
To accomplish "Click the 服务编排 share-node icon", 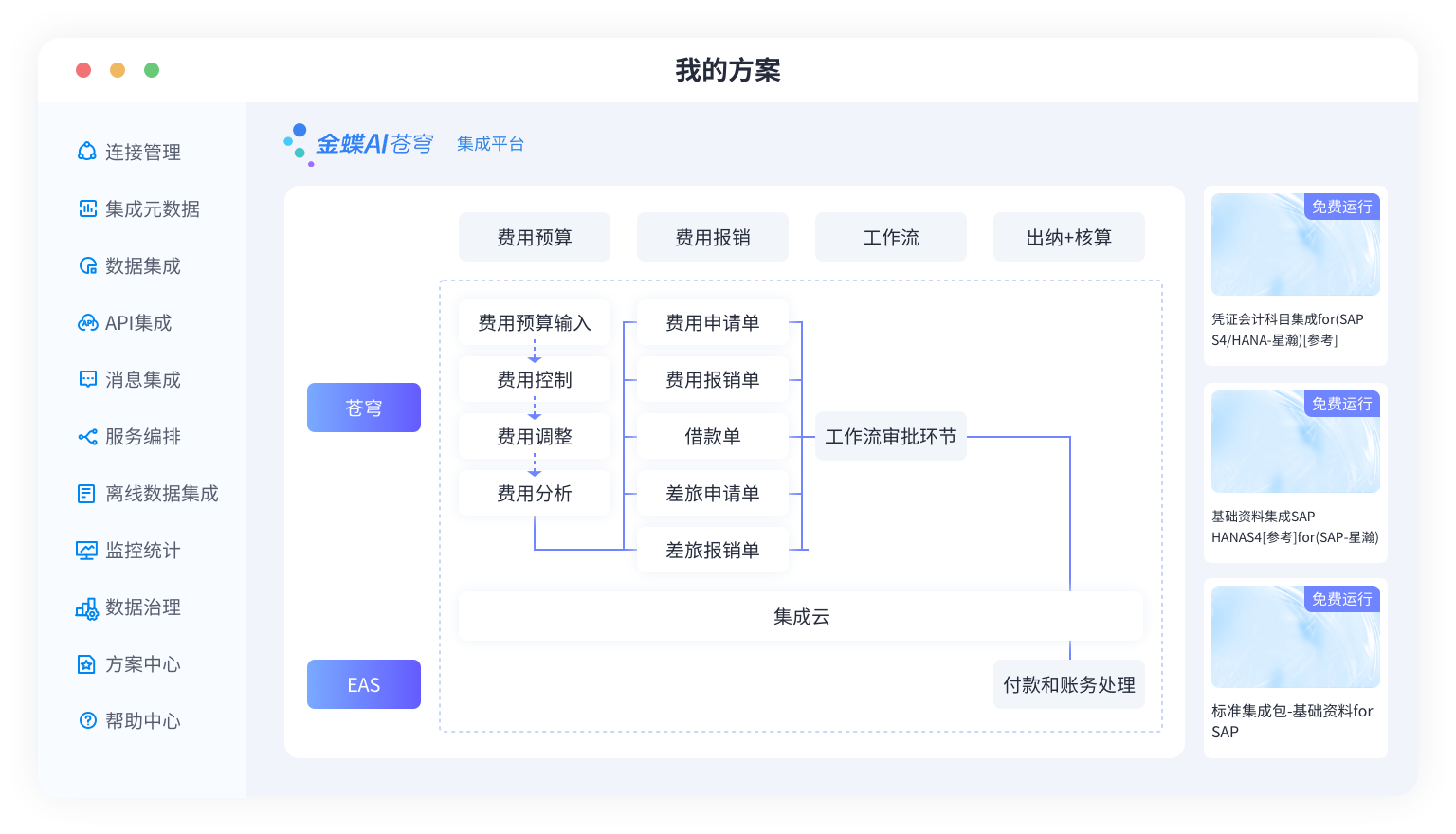I will click(x=87, y=436).
